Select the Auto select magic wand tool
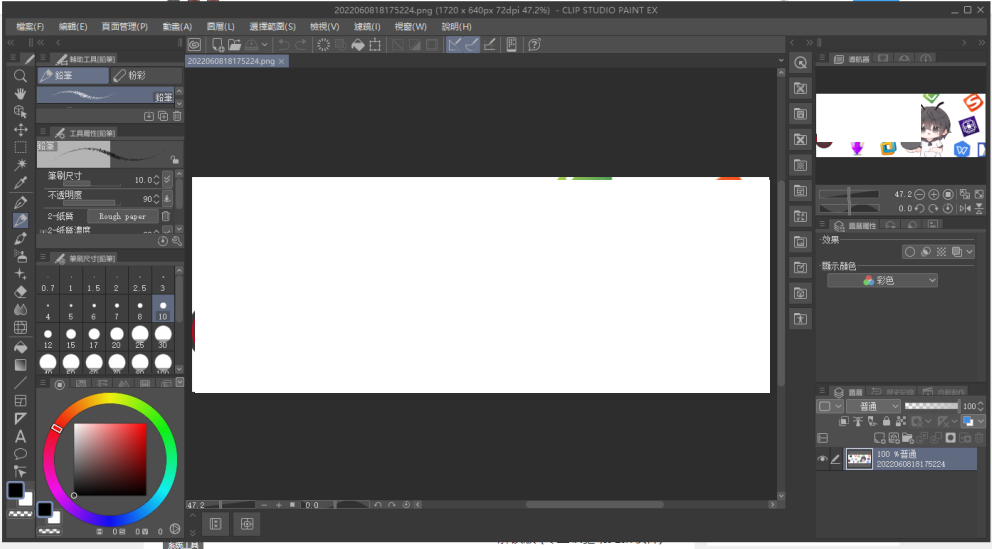This screenshot has width=992, height=549. (x=20, y=165)
